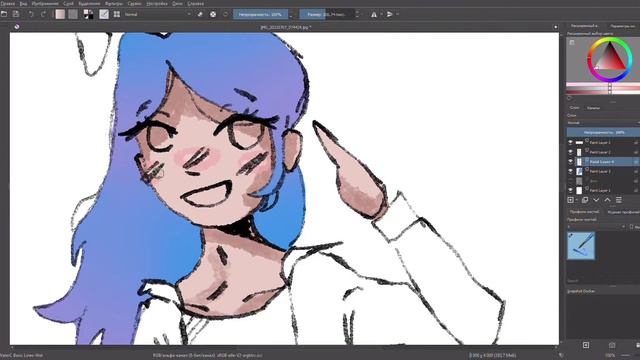This screenshot has width=640, height=360.
Task: Expand the toolbar blend mode Normal dropdown
Action: (158, 14)
